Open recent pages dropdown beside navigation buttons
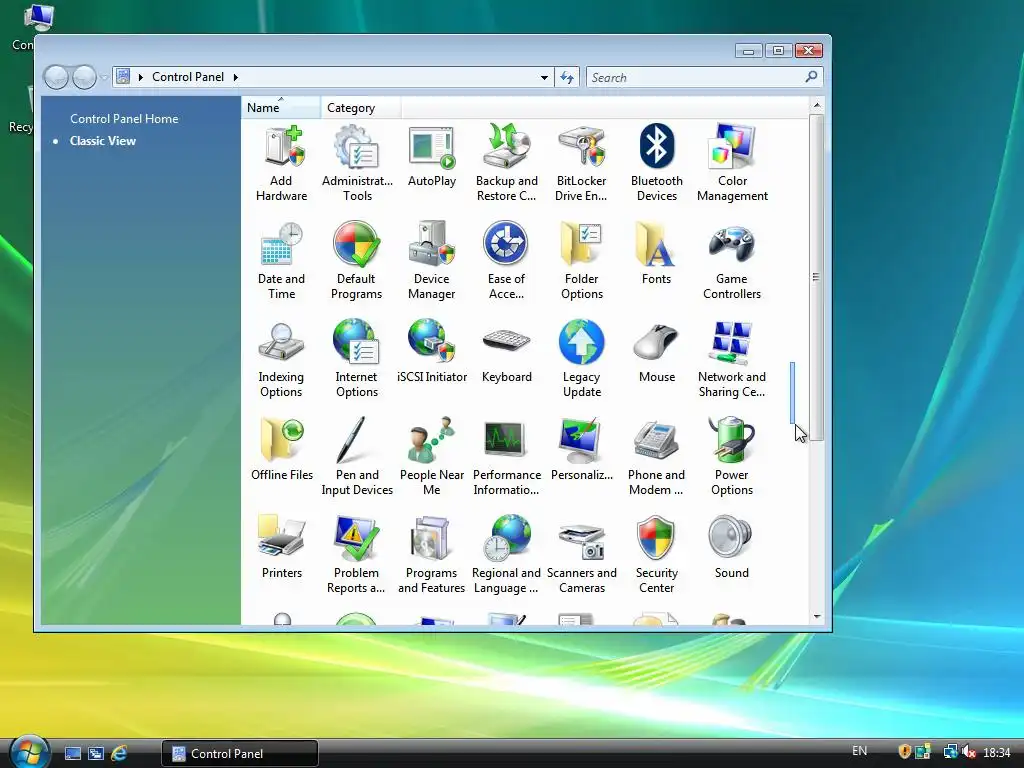This screenshot has height=768, width=1024. 104,78
